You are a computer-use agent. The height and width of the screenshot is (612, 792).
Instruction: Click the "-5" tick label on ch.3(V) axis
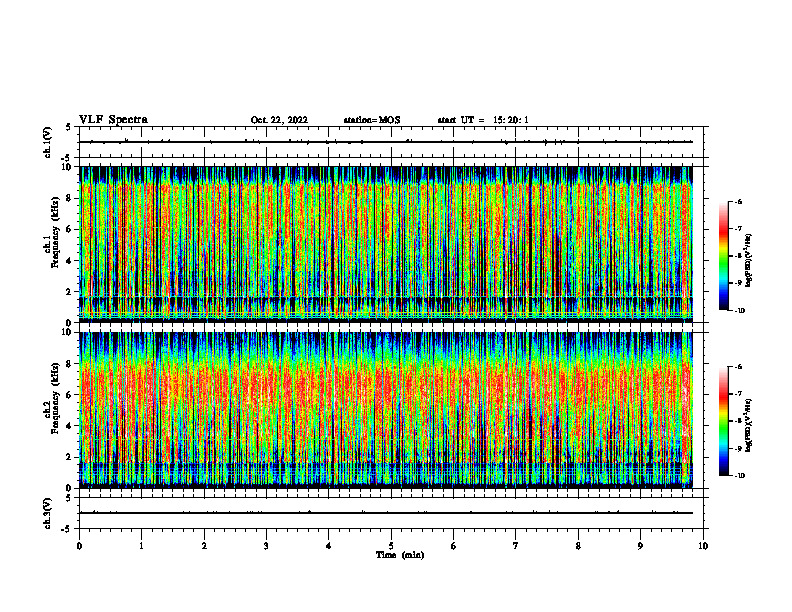[68, 529]
